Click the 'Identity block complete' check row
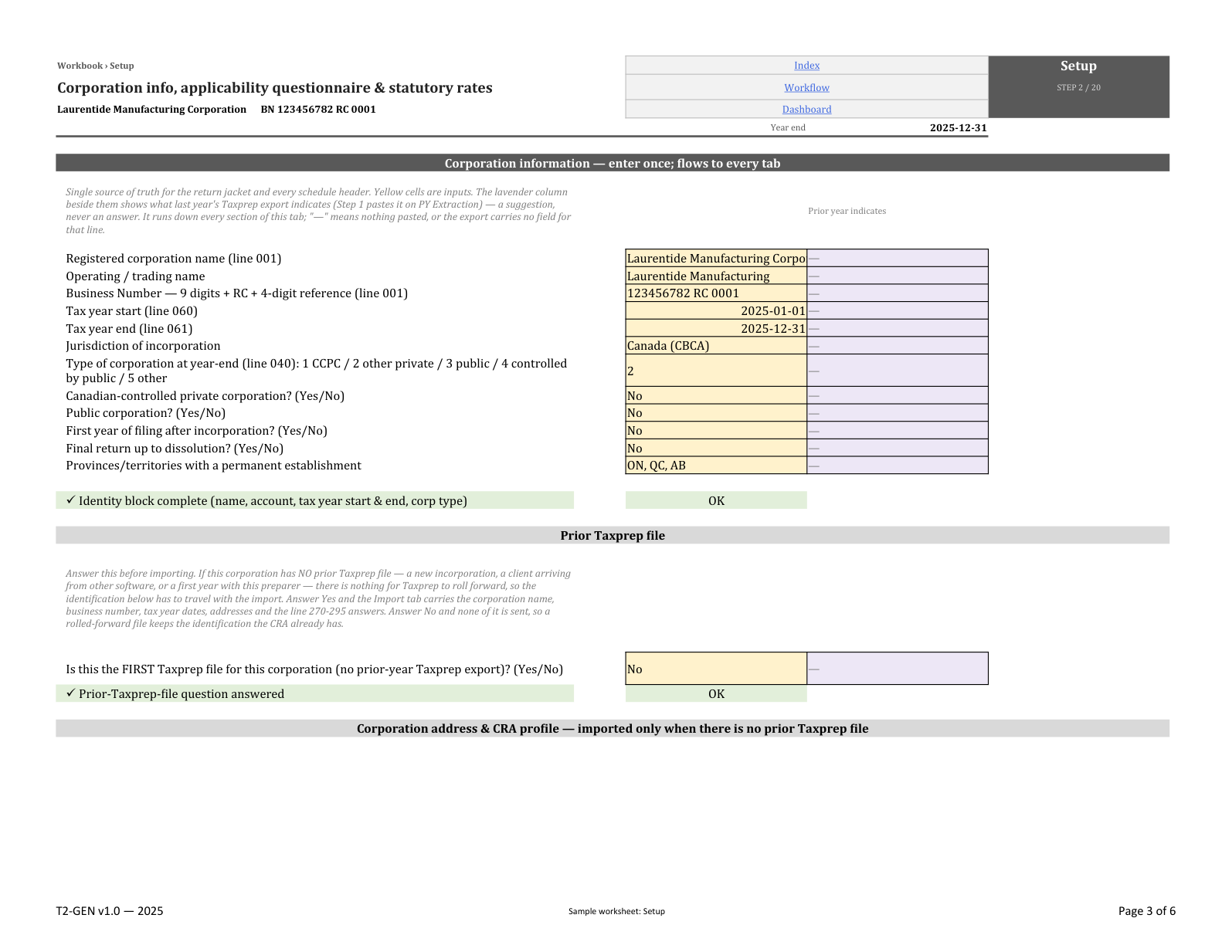This screenshot has height=952, width=1232. tap(314, 500)
